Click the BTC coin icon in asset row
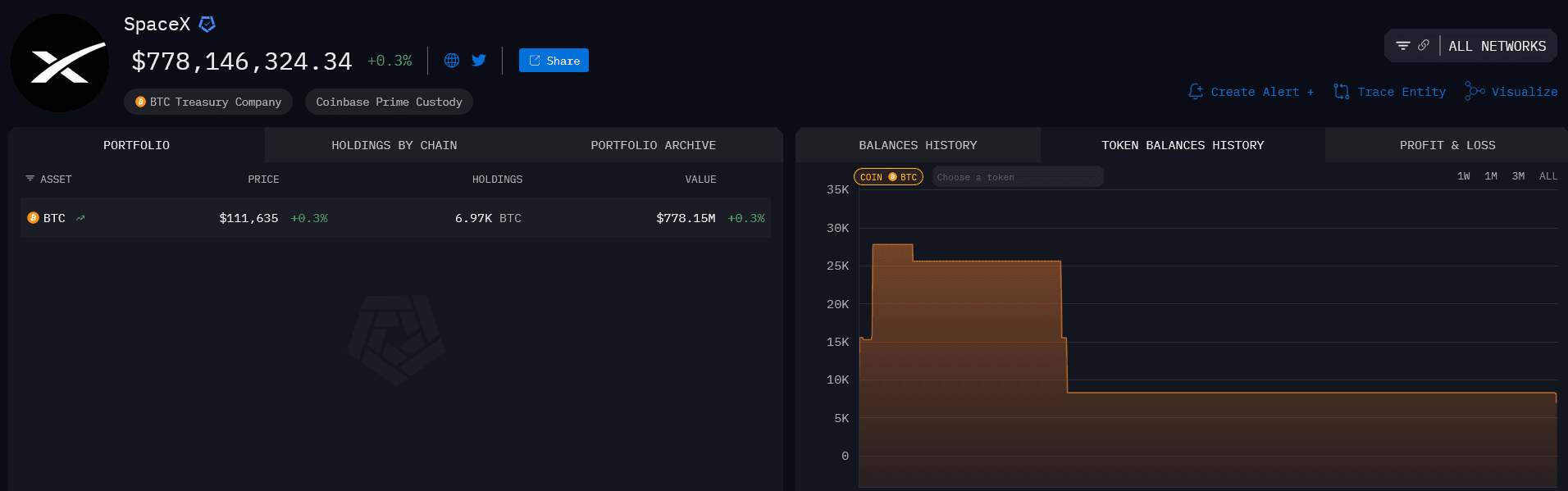Image resolution: width=1568 pixels, height=491 pixels. click(x=33, y=218)
